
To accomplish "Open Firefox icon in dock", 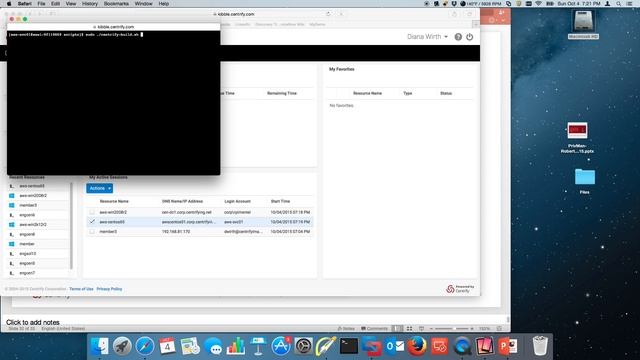I will coord(417,346).
